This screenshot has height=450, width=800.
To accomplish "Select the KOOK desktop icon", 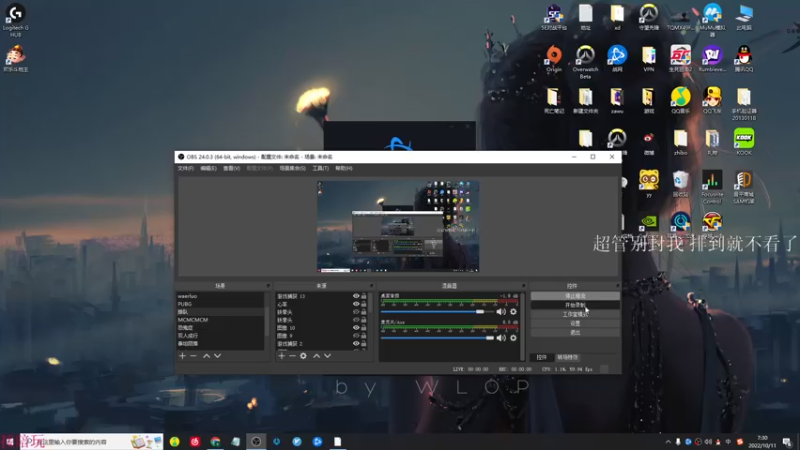I will [744, 142].
